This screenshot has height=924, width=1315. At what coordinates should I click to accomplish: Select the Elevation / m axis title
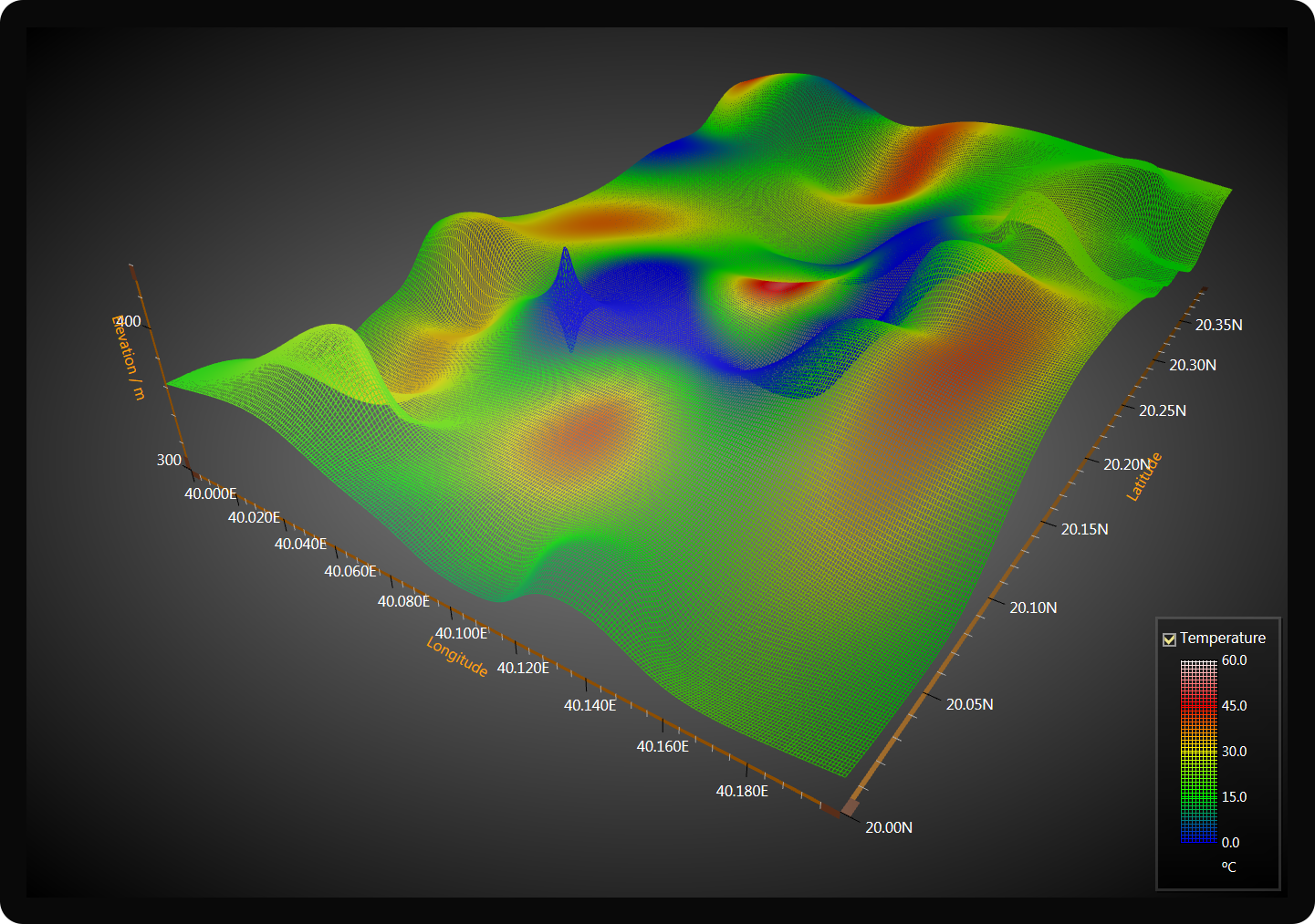pyautogui.click(x=128, y=357)
